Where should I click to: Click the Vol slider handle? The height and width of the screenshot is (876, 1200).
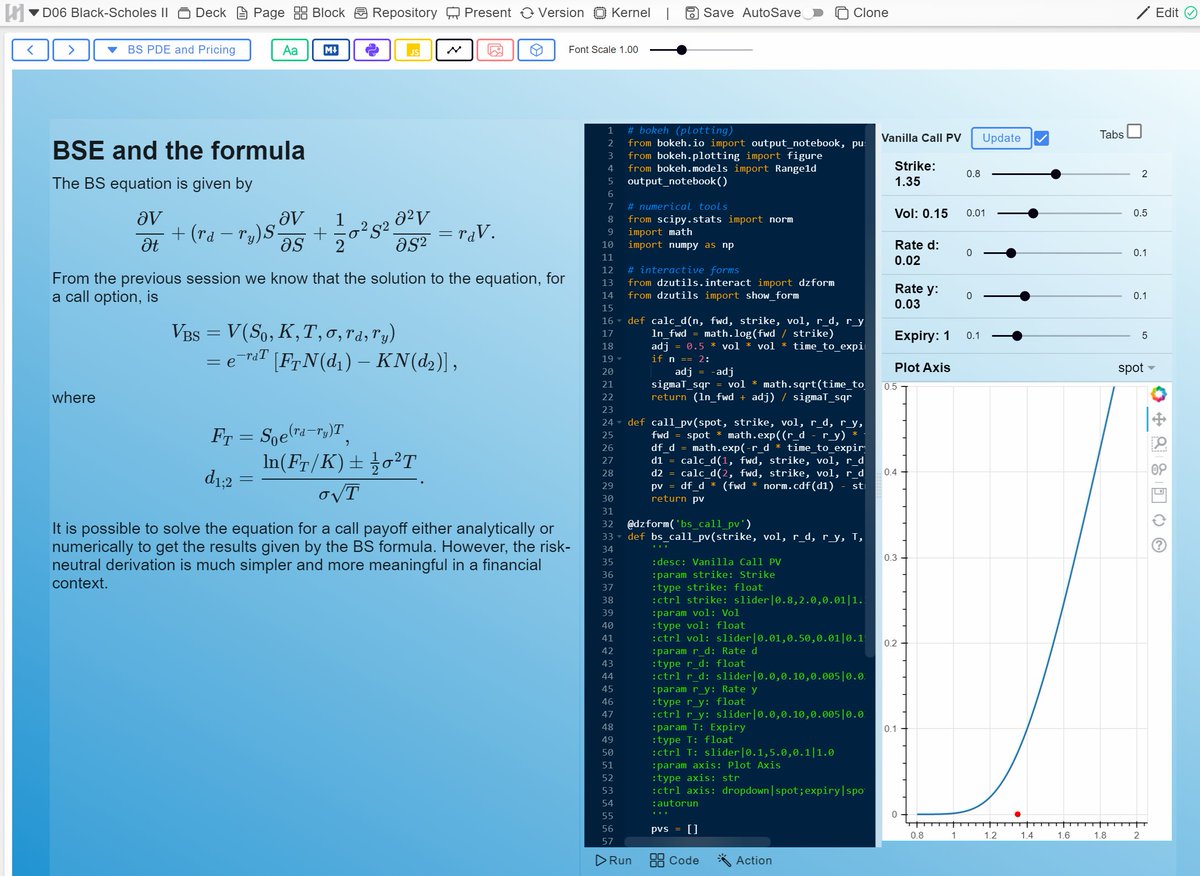[x=1033, y=213]
